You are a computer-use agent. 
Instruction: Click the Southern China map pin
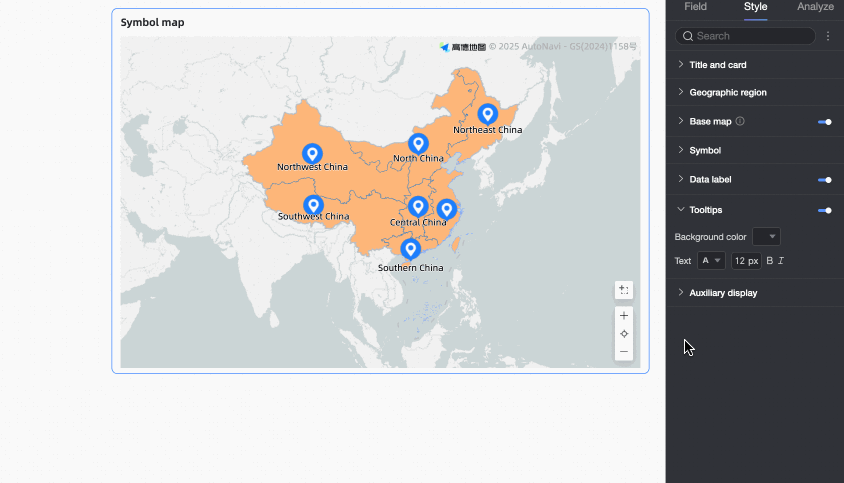pyautogui.click(x=410, y=249)
